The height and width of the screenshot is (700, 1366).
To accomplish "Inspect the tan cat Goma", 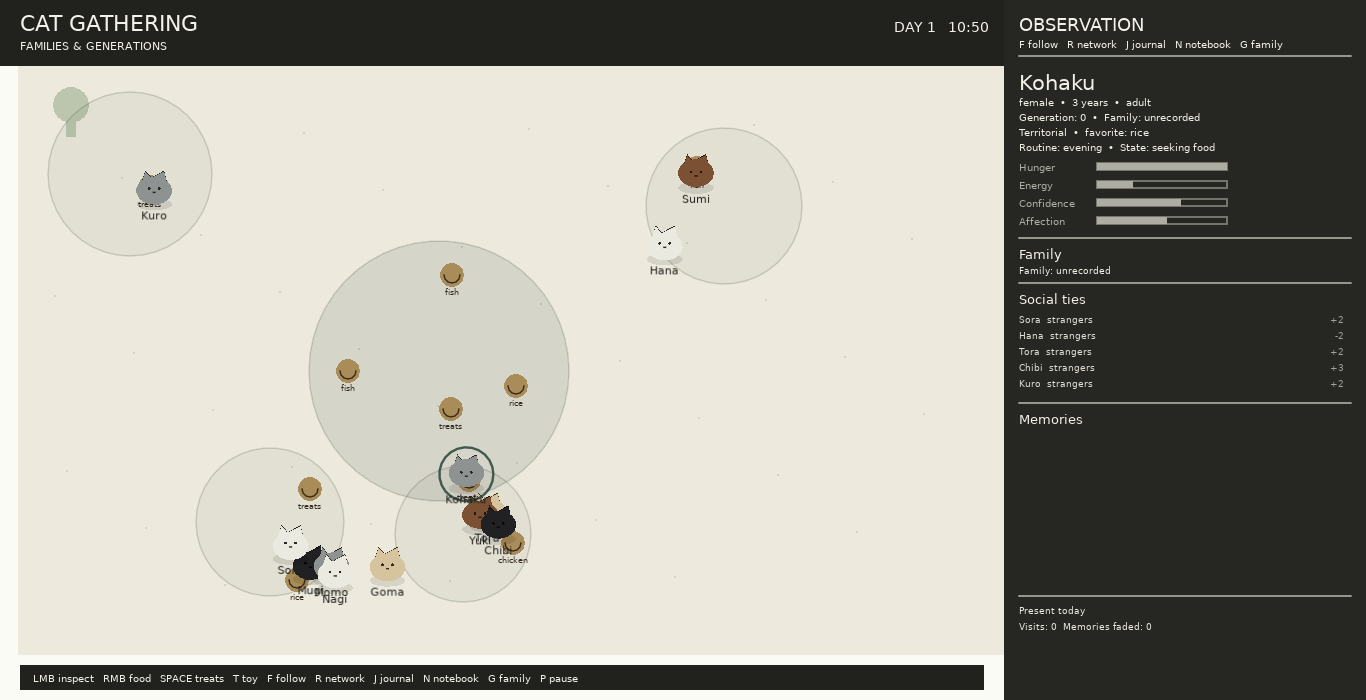I will coord(387,565).
